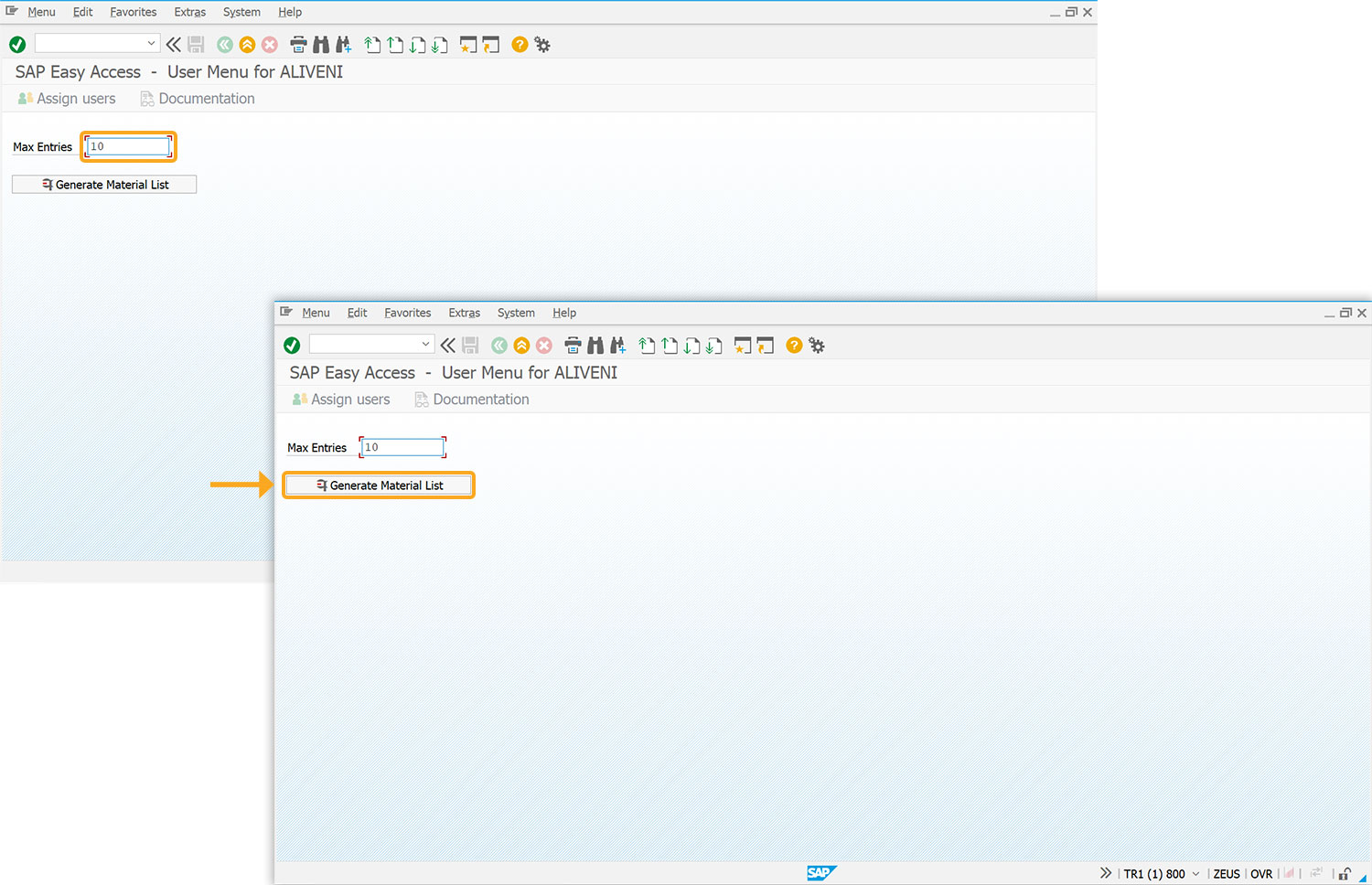Open the System menu in front window
The image size is (1372, 885).
[516, 313]
